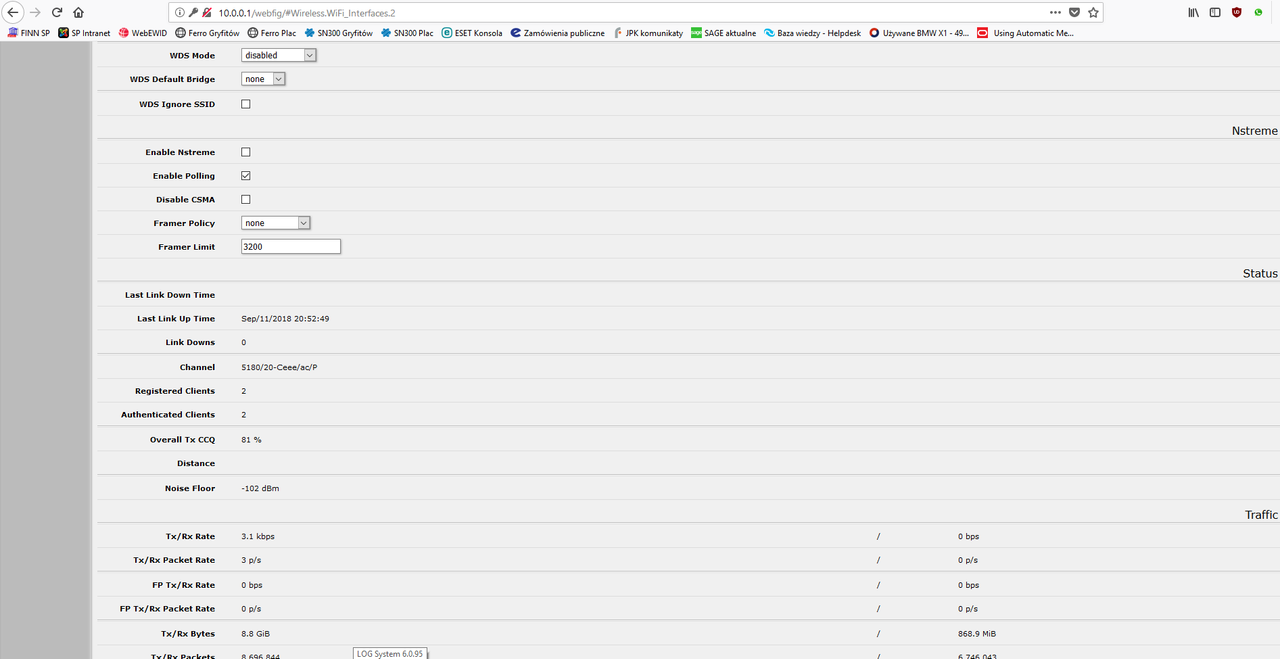Click the SAGE aktualne bookmark icon
The image size is (1280, 659).
coord(696,33)
